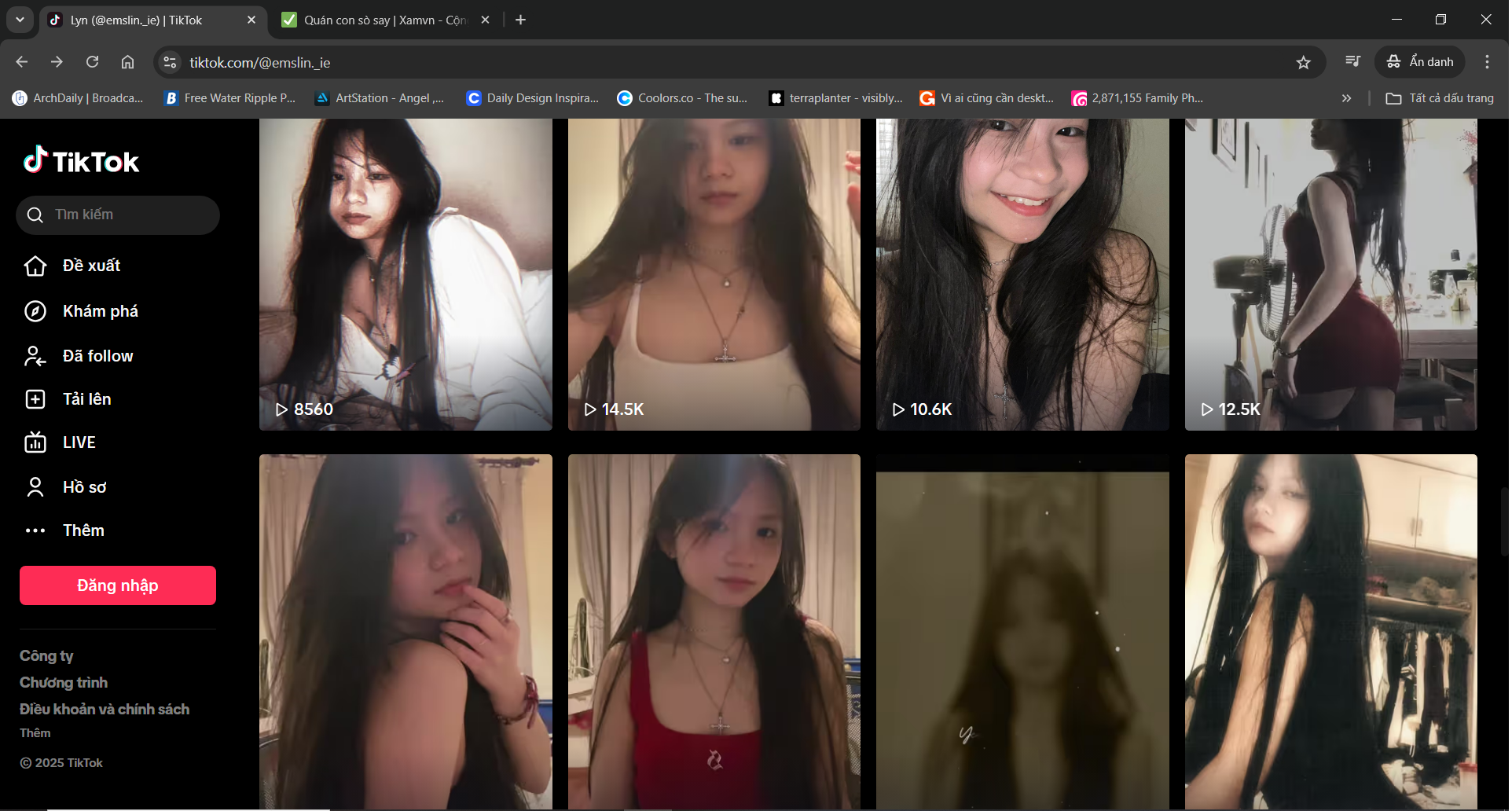
Task: Open the video with 14.5K views
Action: [714, 275]
